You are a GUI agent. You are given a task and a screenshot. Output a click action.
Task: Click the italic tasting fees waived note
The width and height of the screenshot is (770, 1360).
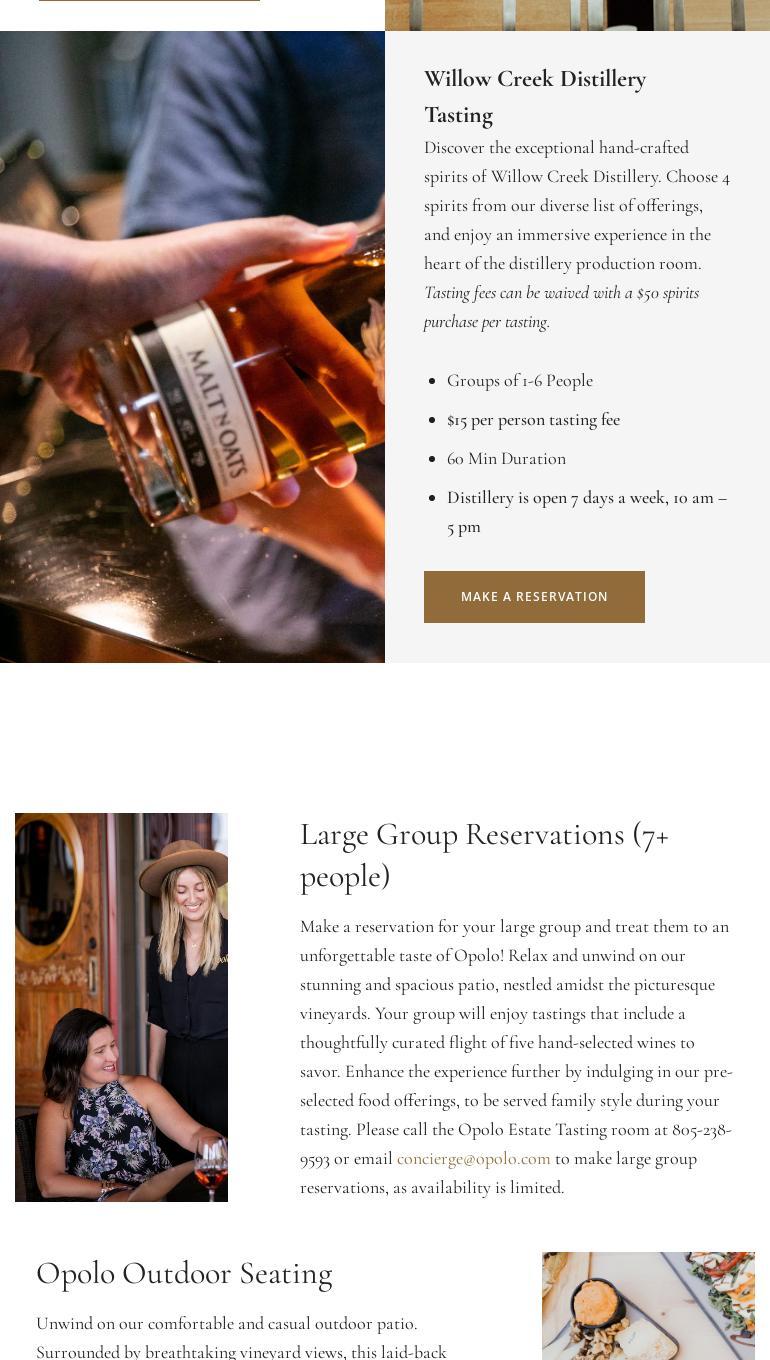click(561, 307)
